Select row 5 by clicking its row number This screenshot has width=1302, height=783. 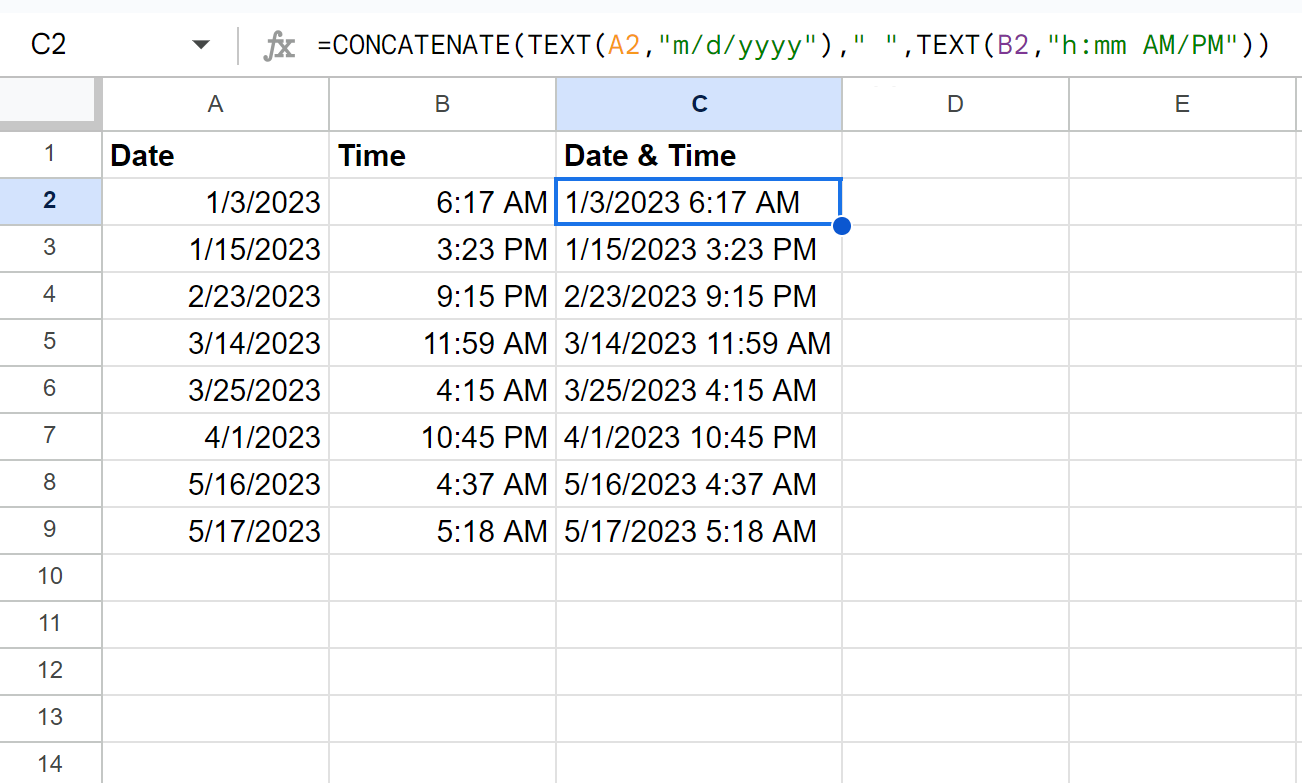(x=50, y=343)
